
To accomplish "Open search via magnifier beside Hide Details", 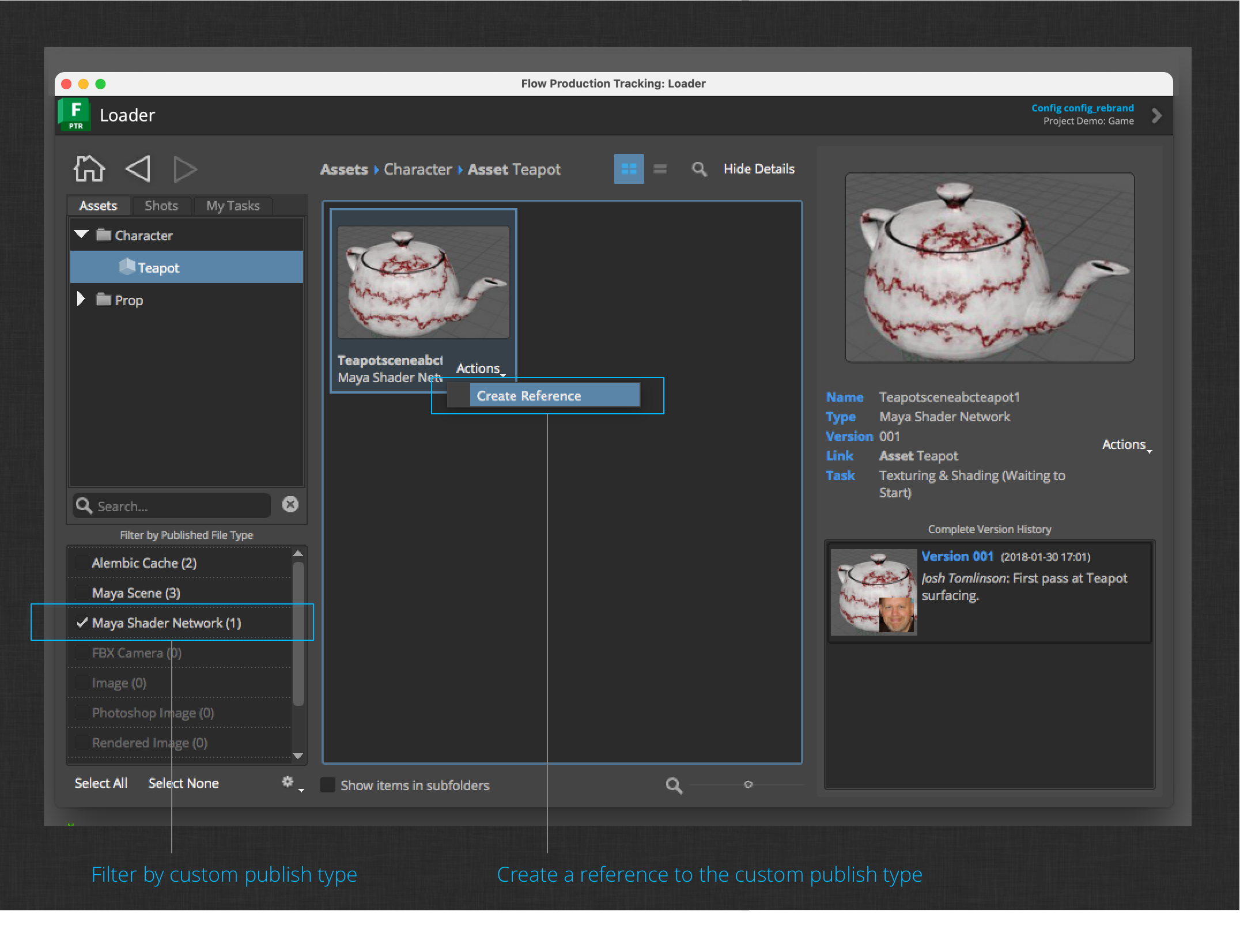I will (x=698, y=169).
